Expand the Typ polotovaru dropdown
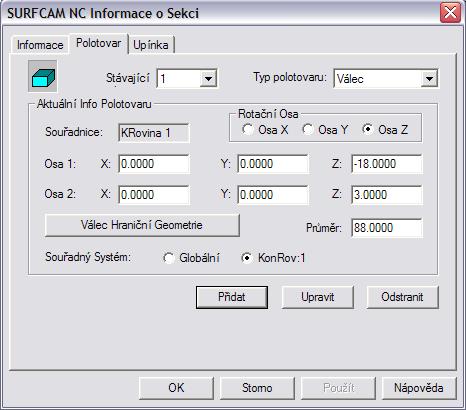This screenshot has width=466, height=410. [429, 79]
